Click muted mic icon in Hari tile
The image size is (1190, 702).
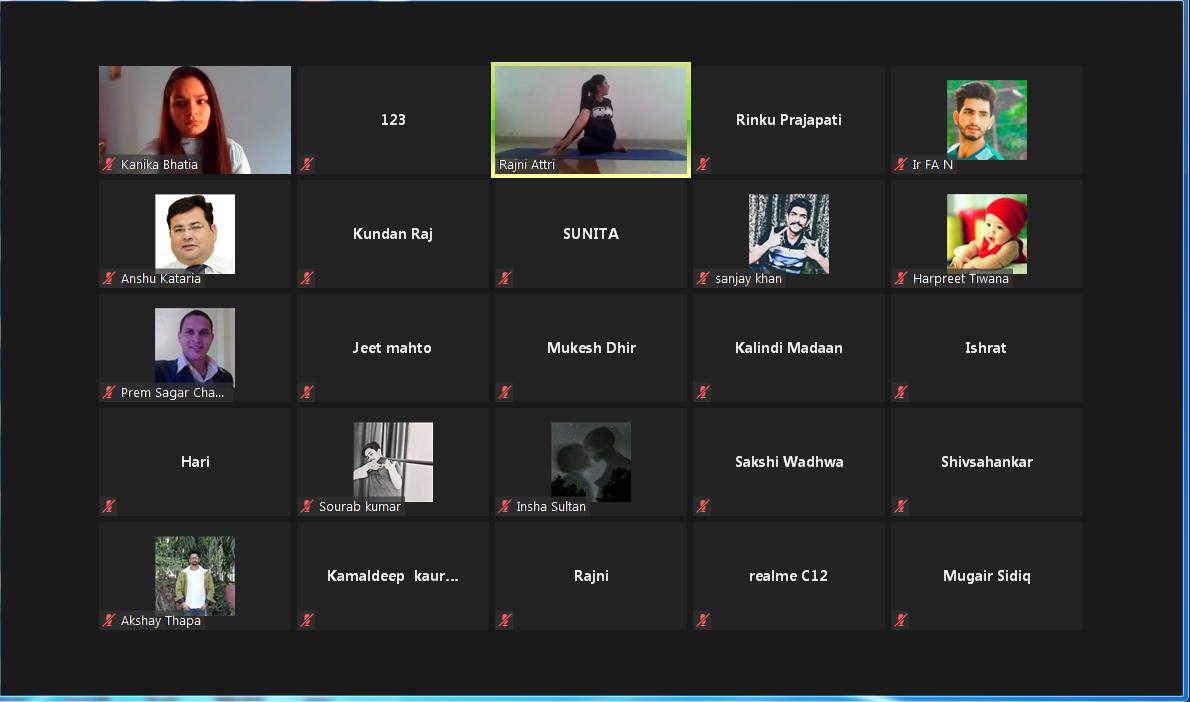pyautogui.click(x=109, y=505)
